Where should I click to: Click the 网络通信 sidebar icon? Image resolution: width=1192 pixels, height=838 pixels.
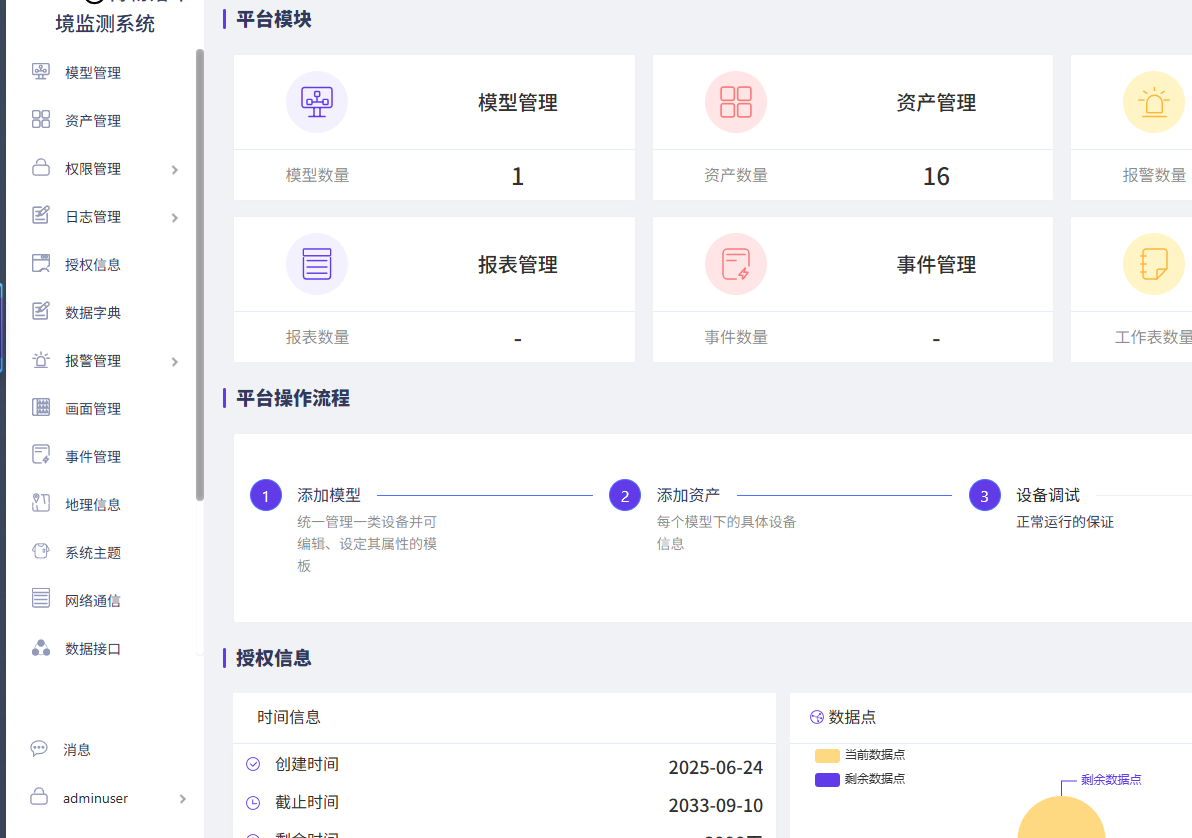(x=41, y=598)
